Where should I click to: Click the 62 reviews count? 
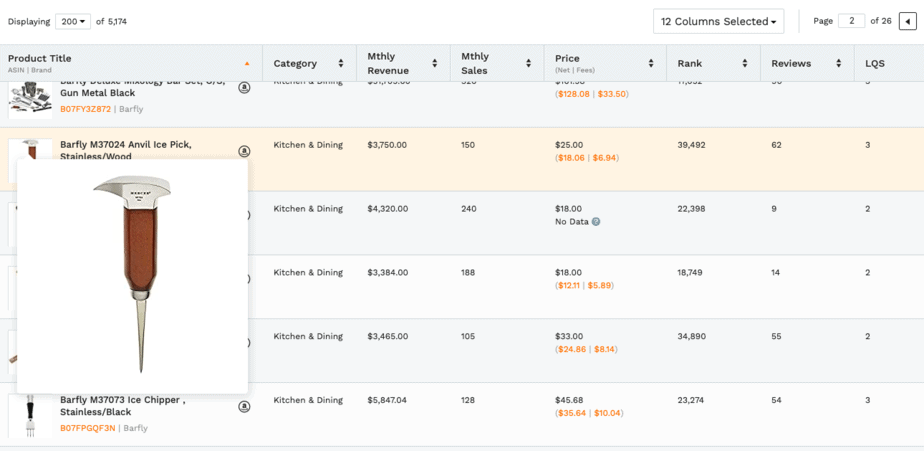point(776,145)
